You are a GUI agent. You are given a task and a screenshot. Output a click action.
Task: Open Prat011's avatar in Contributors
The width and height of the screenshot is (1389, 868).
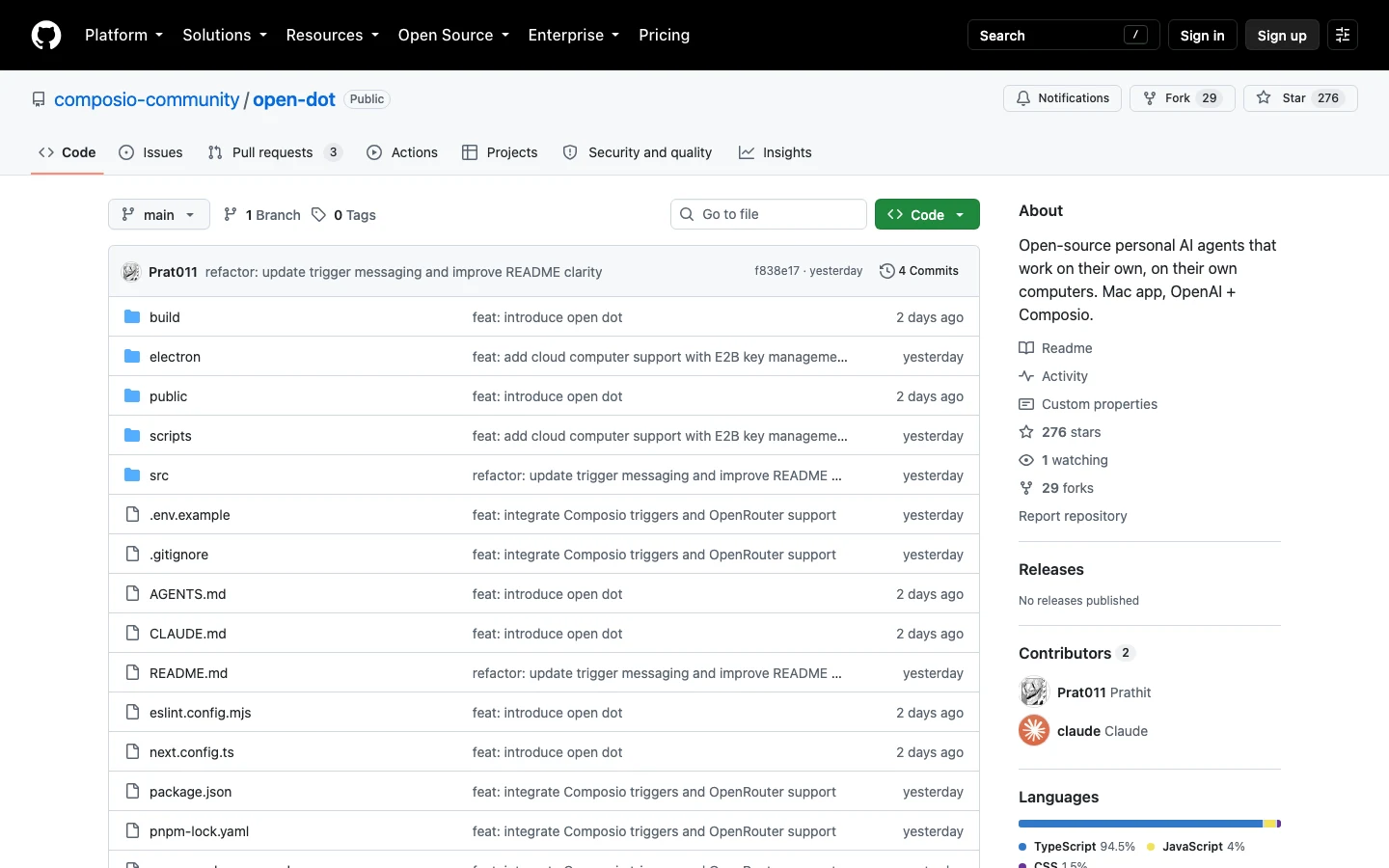1034,692
